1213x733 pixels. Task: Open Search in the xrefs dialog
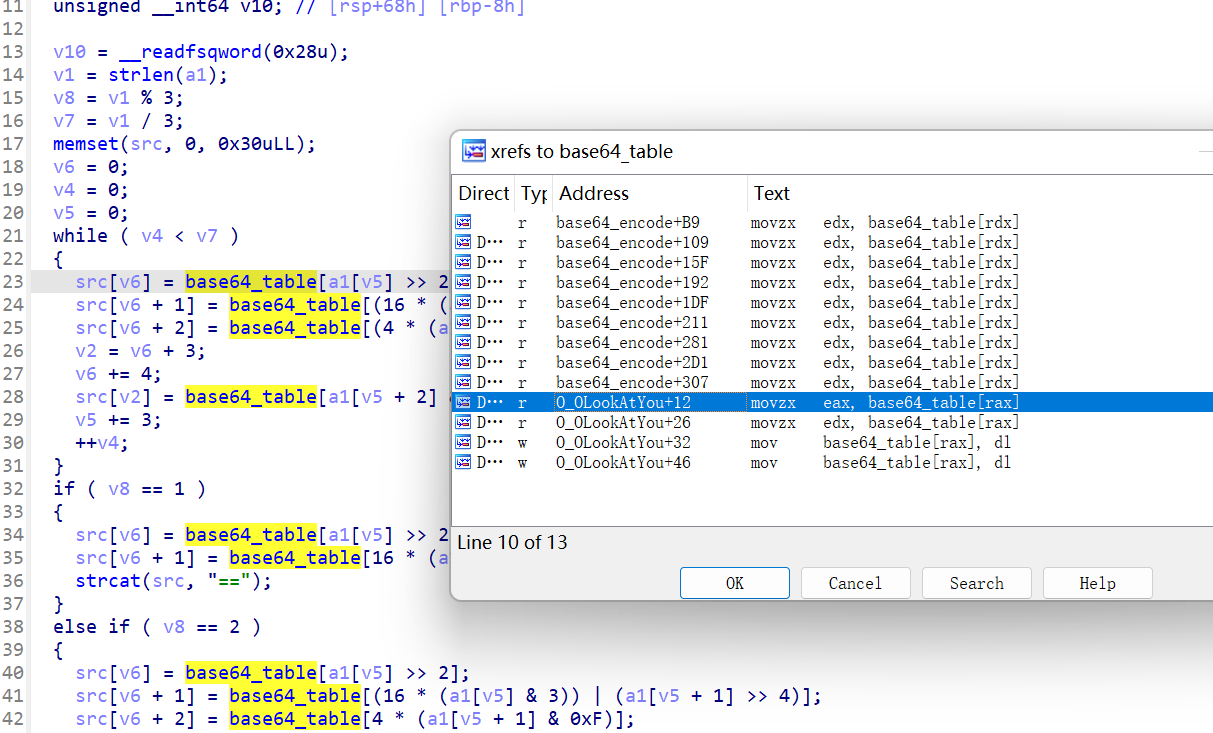click(976, 583)
